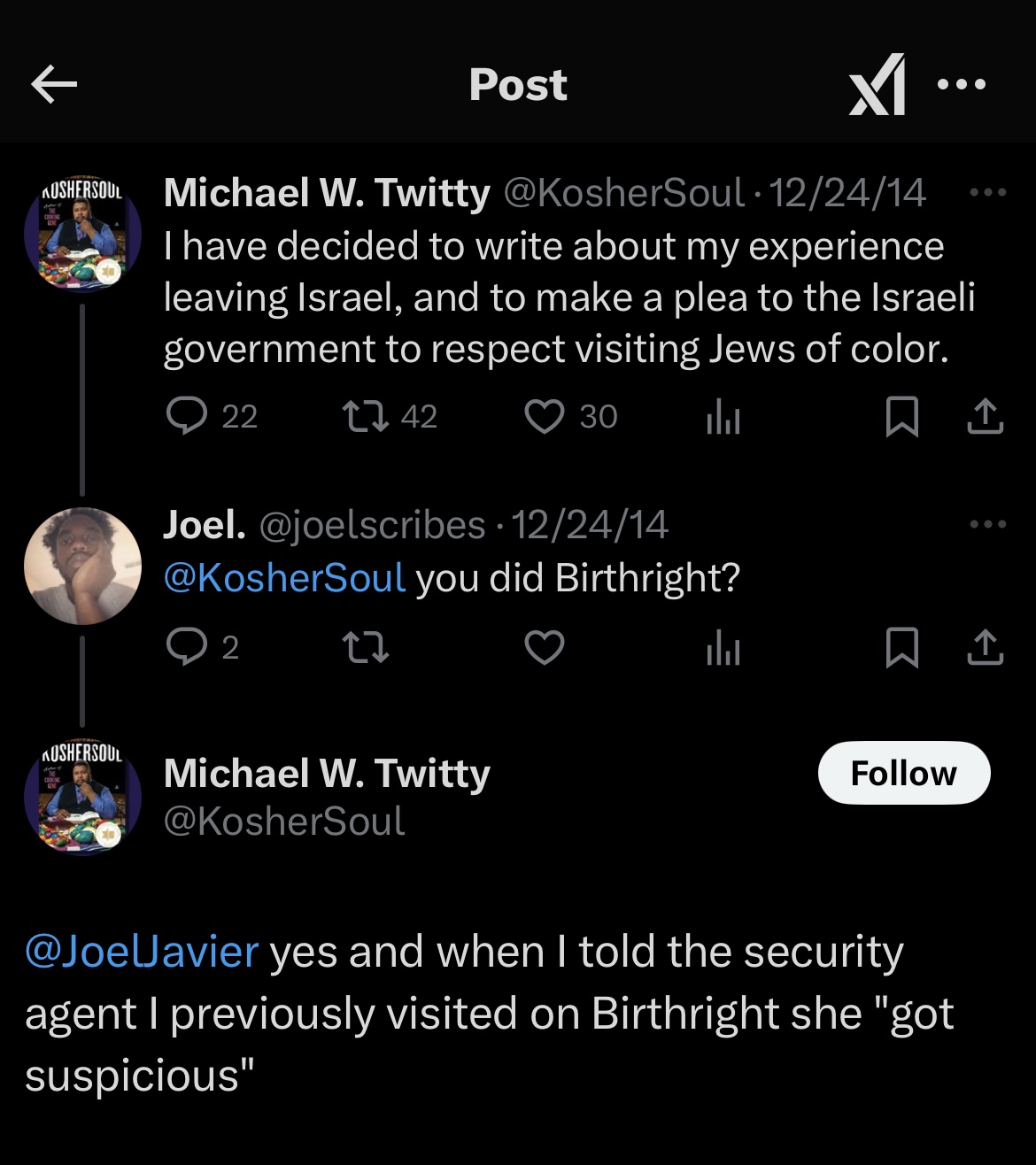Open more options on Joel's reply
The height and width of the screenshot is (1165, 1036).
(x=987, y=524)
